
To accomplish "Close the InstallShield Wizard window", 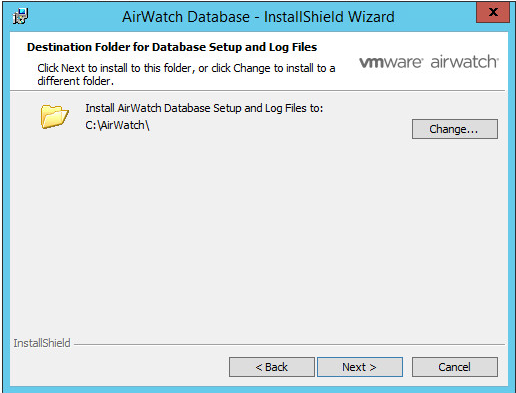I will [493, 12].
